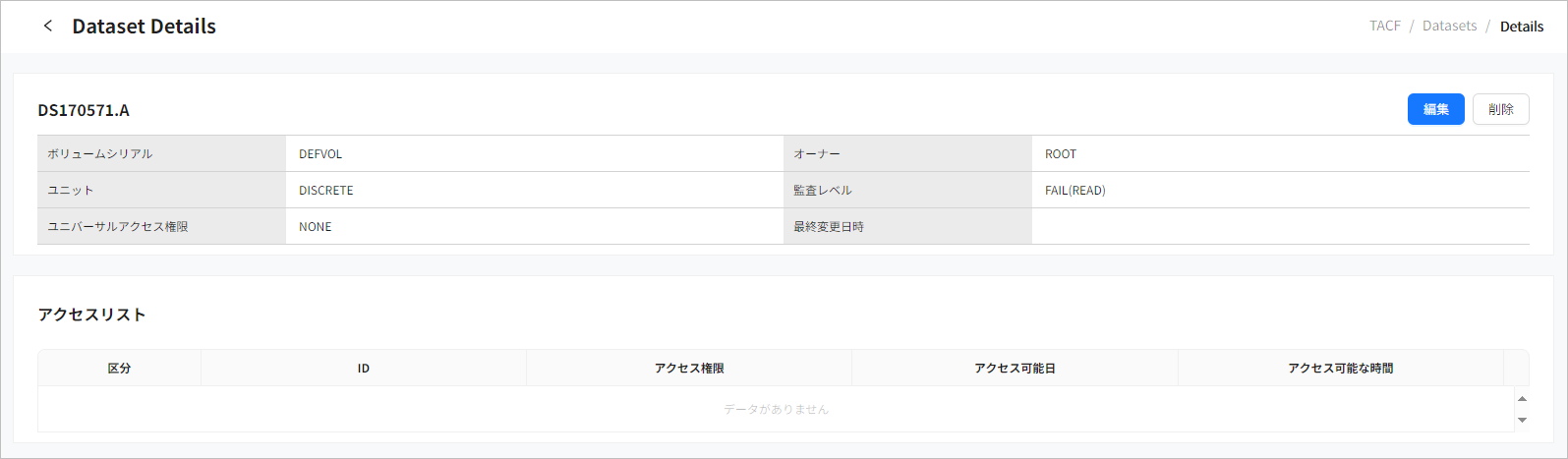The height and width of the screenshot is (459, 1568).
Task: Click the FAIL(READ) audit level value
Action: [1074, 191]
